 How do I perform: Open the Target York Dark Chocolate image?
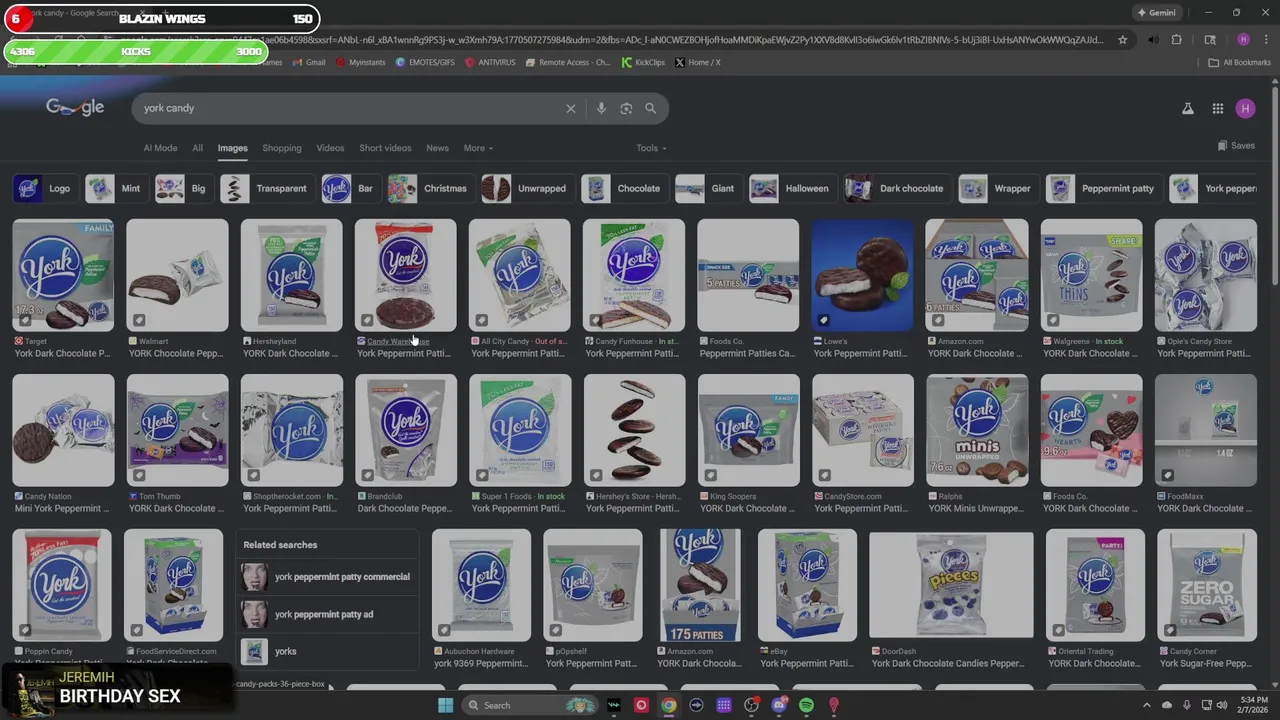tap(63, 275)
